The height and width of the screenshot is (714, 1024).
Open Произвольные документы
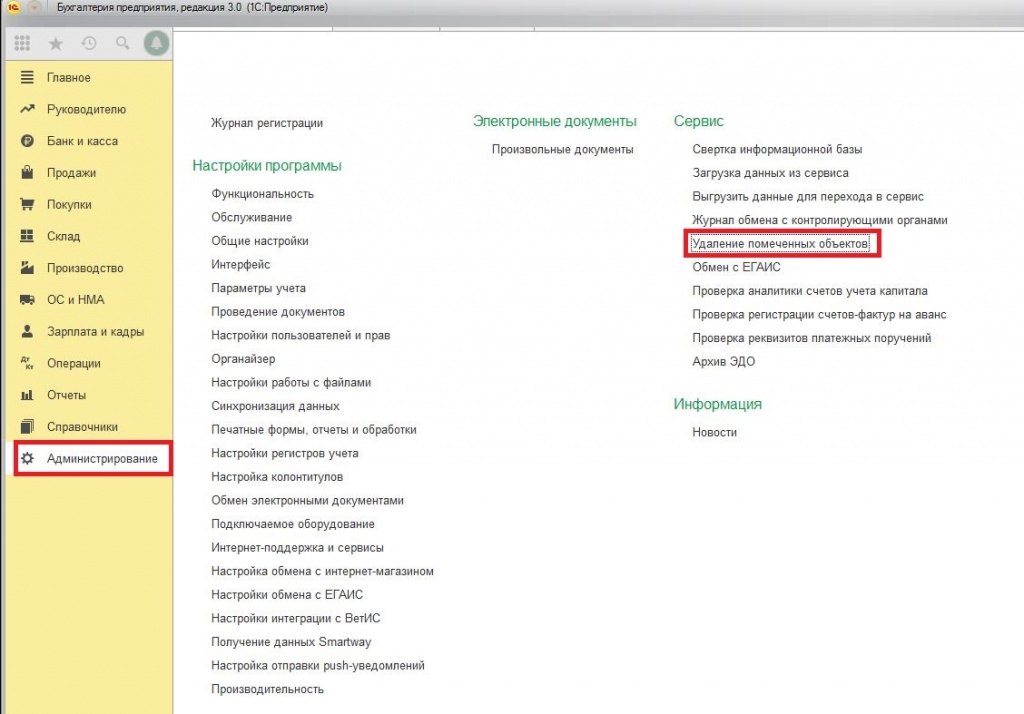point(562,150)
